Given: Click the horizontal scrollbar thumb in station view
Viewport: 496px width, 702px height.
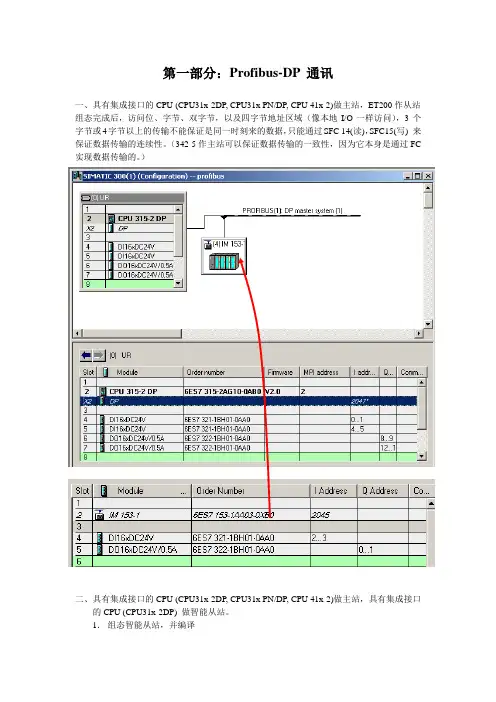Looking at the screenshot, I should pyautogui.click(x=132, y=334).
